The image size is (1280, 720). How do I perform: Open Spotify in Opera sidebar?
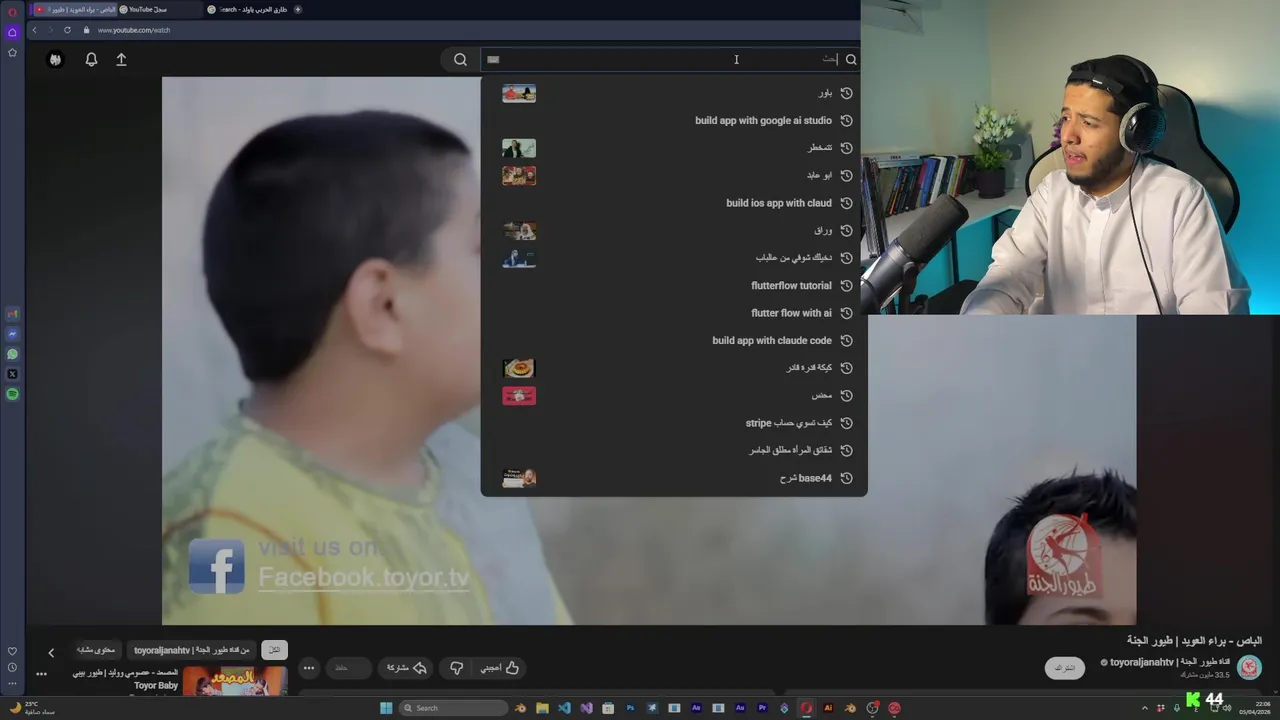click(12, 394)
